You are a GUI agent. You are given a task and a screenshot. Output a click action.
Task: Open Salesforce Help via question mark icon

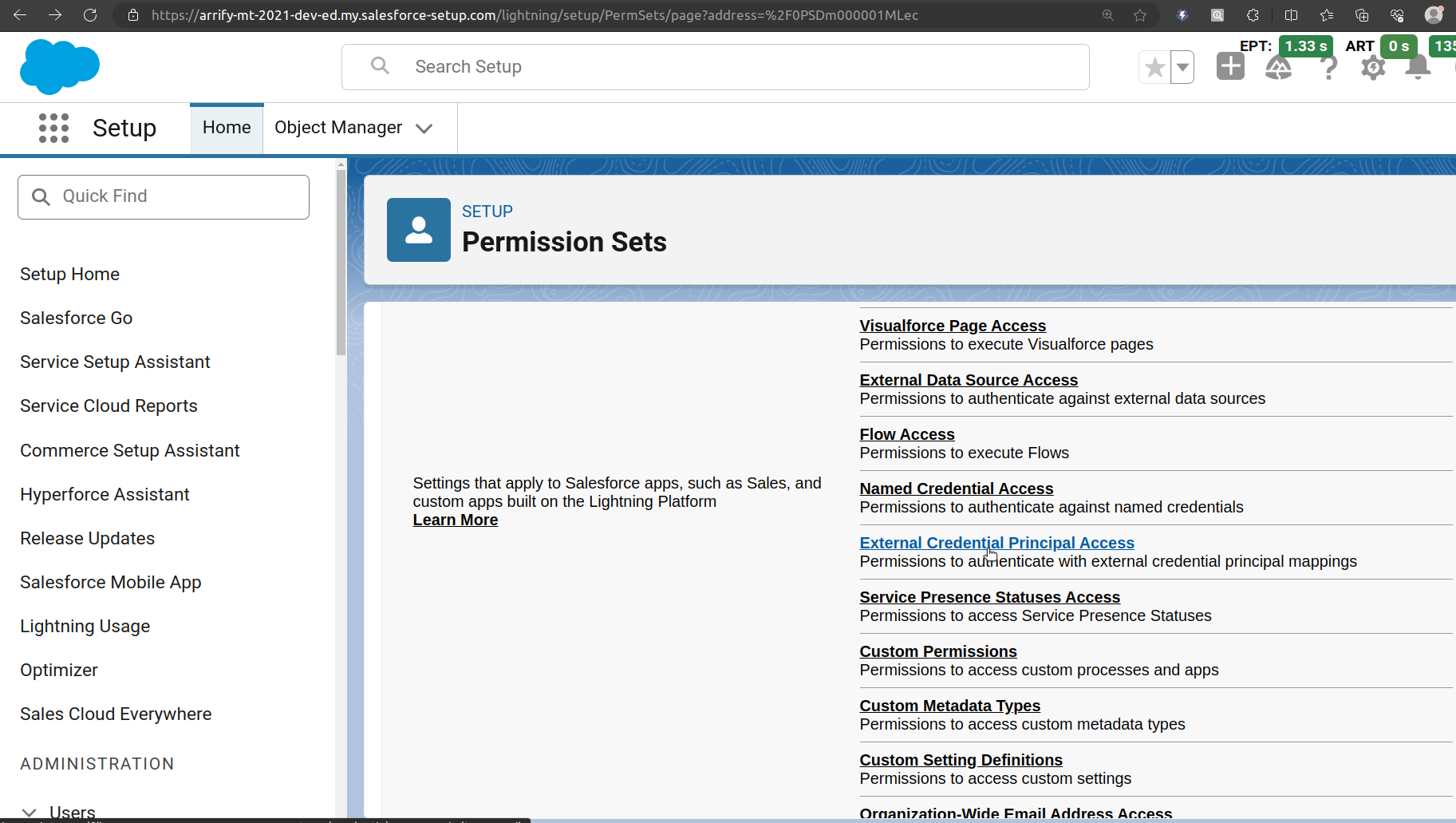click(x=1328, y=68)
